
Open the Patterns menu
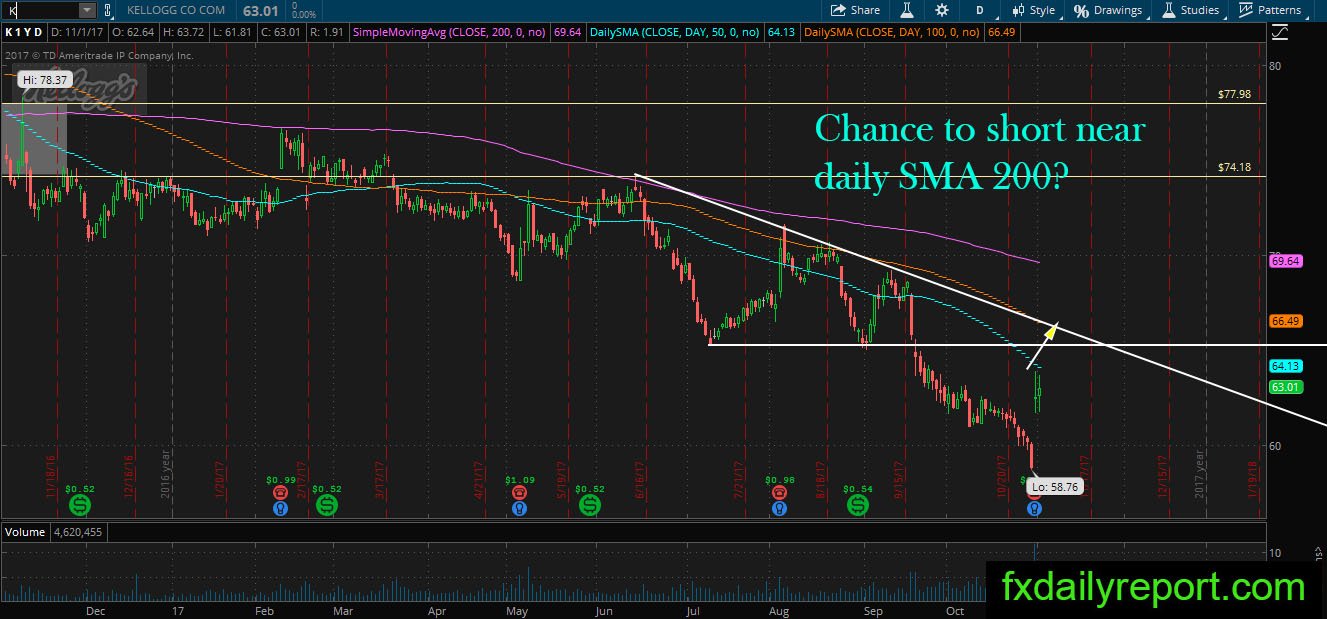tap(1269, 10)
